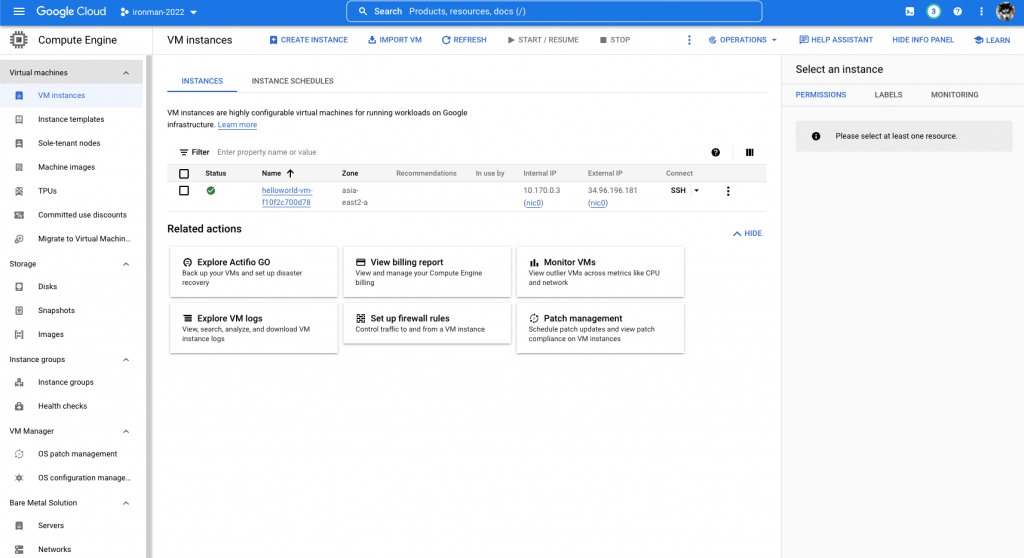Collapse the Bare Metal Solution section
Screen dimensions: 1024x558
pyautogui.click(x=126, y=503)
